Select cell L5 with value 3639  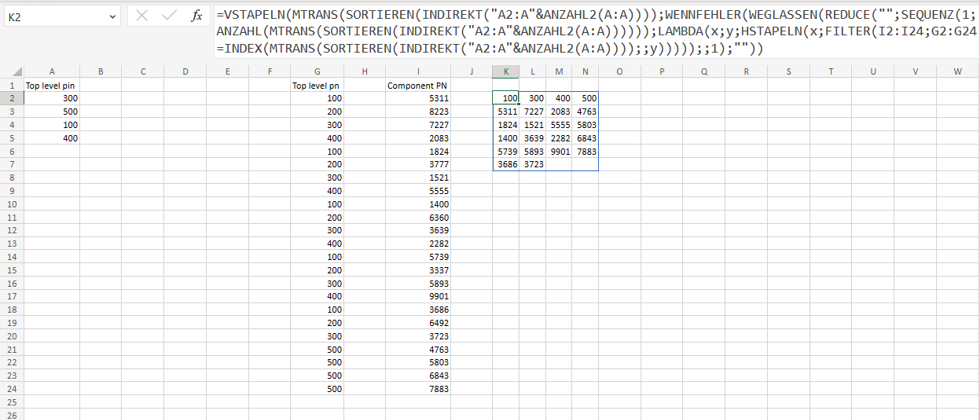click(x=533, y=138)
